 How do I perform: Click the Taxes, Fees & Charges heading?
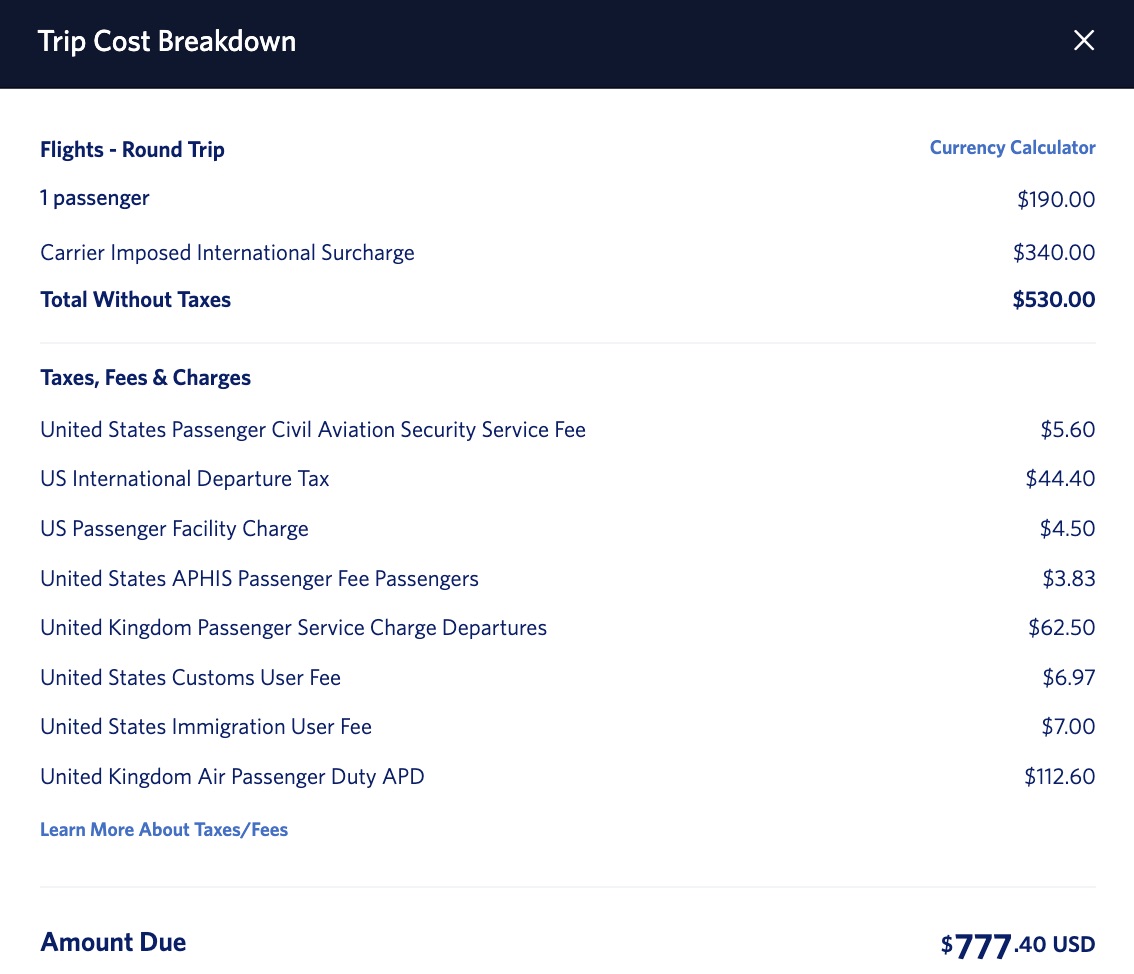145,377
